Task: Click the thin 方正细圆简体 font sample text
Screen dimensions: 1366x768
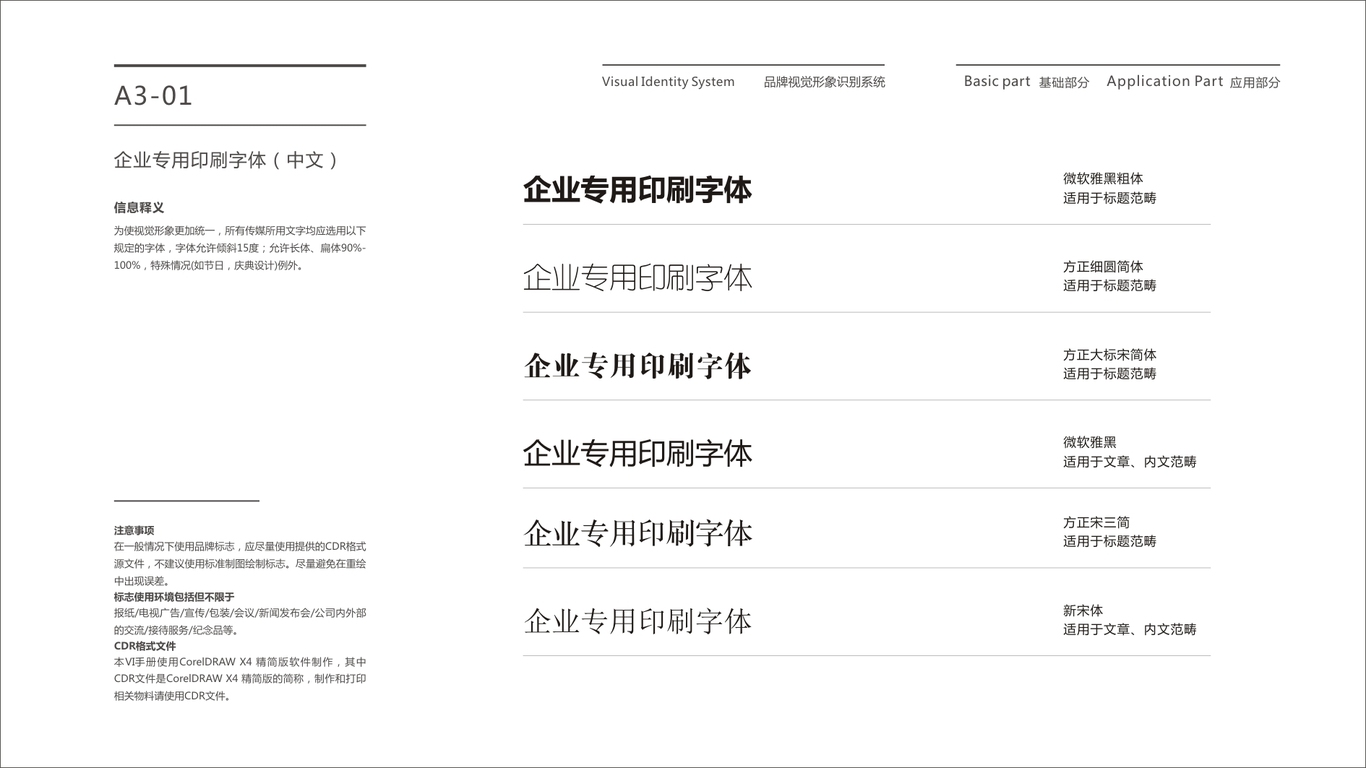Action: (637, 277)
